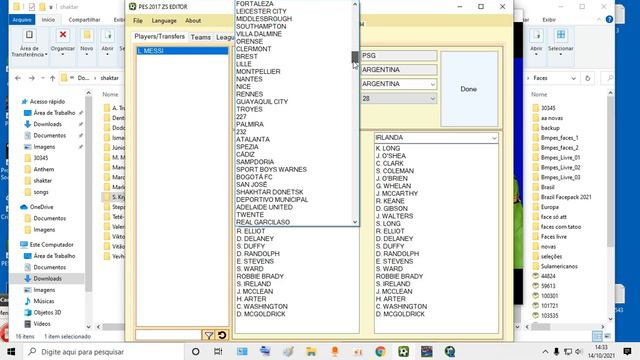Open Músicas in navigation pane
Image resolution: width=640 pixels, height=360 pixels.
coord(44,301)
